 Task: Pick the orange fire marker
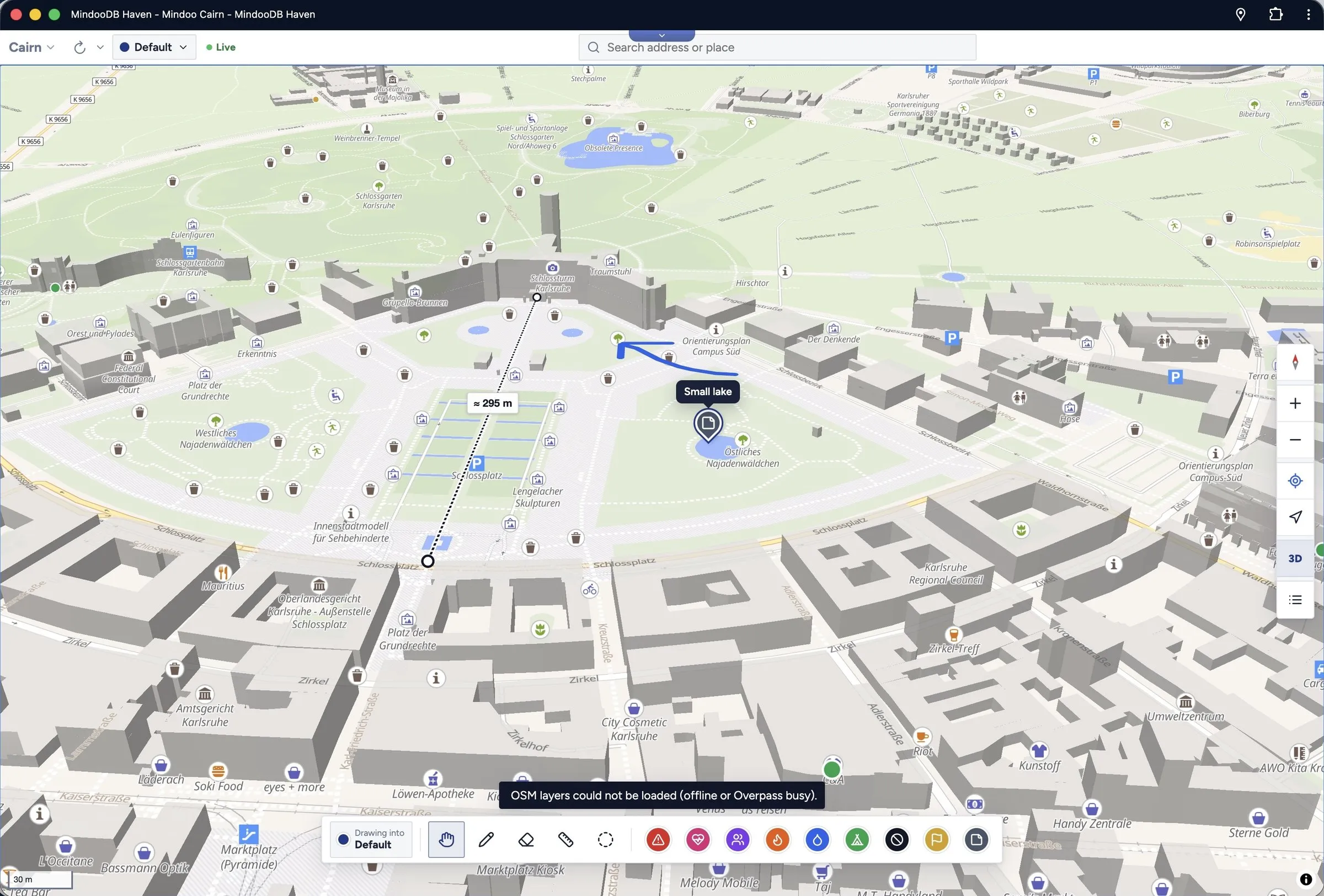[x=778, y=839]
